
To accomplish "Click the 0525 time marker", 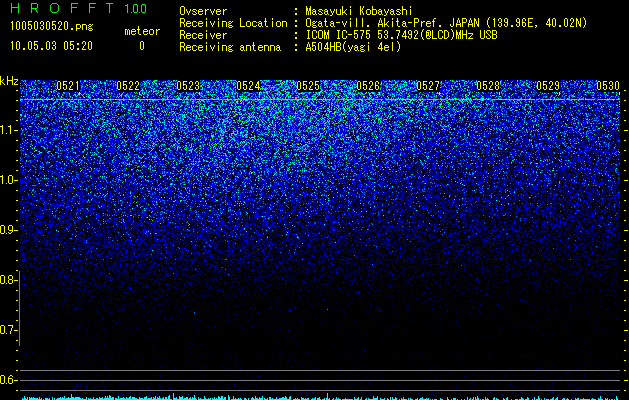I will pyautogui.click(x=308, y=86).
